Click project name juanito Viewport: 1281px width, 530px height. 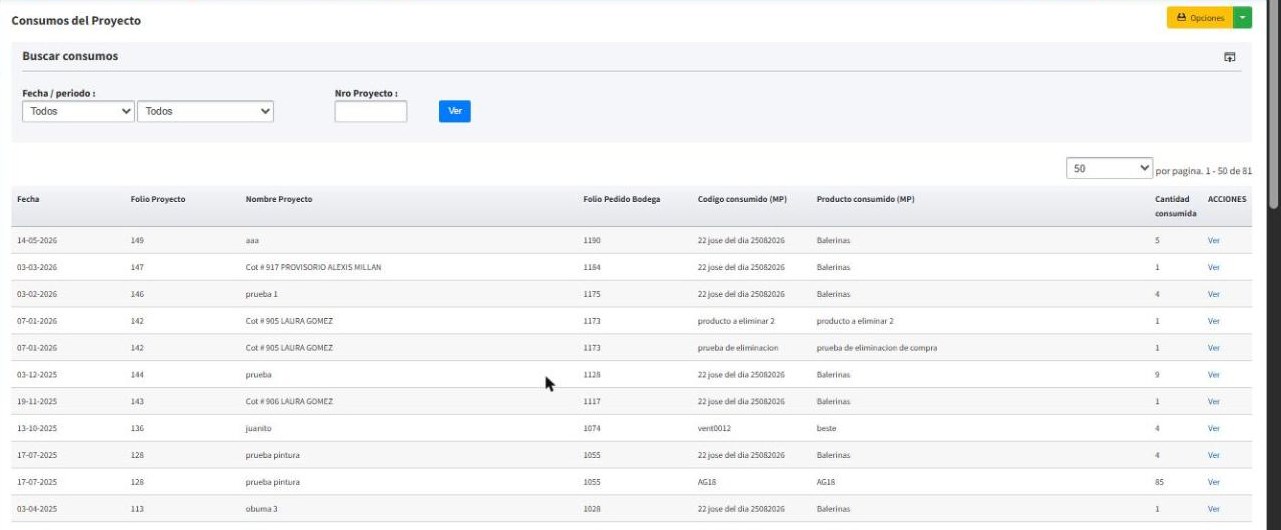click(259, 428)
